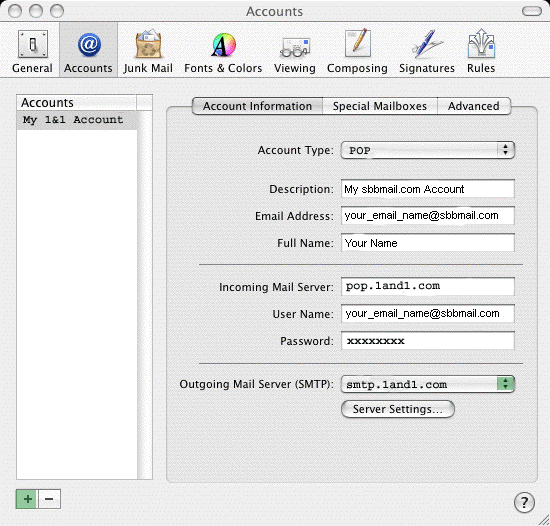Click into the Description field
550x526 pixels.
point(428,189)
